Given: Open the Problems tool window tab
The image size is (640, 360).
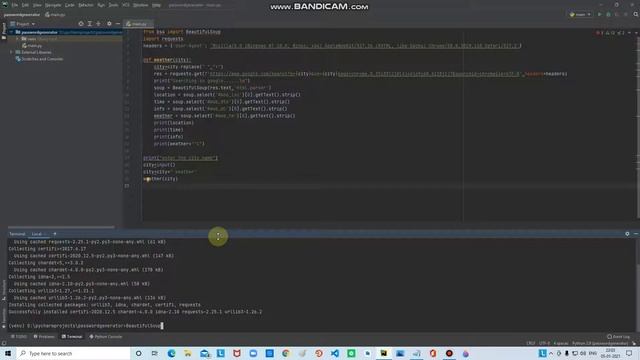Looking at the screenshot, I should tap(44, 337).
